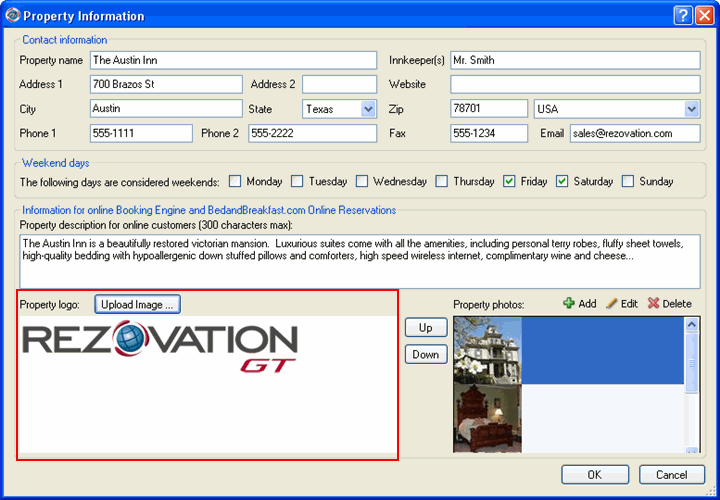
Task: Uncheck the Saturday weekend checkbox
Action: (x=562, y=182)
